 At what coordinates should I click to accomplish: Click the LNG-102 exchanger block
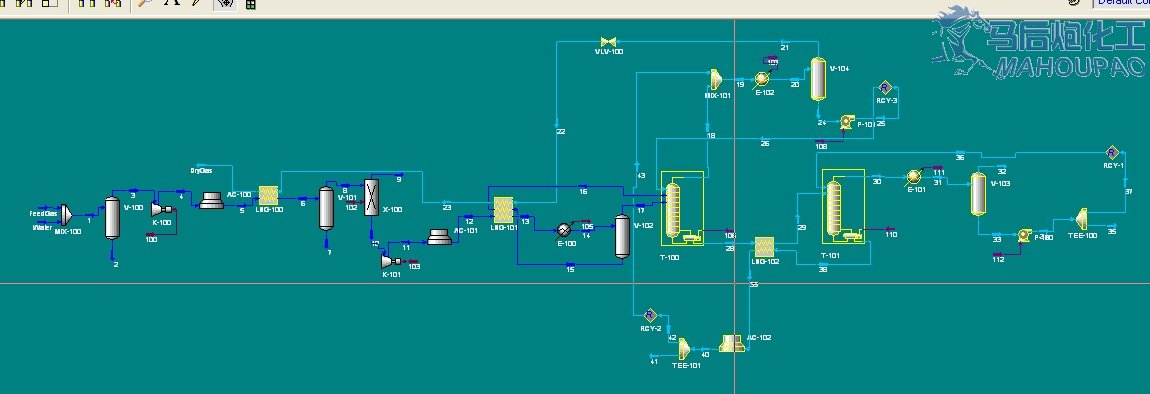pos(766,246)
